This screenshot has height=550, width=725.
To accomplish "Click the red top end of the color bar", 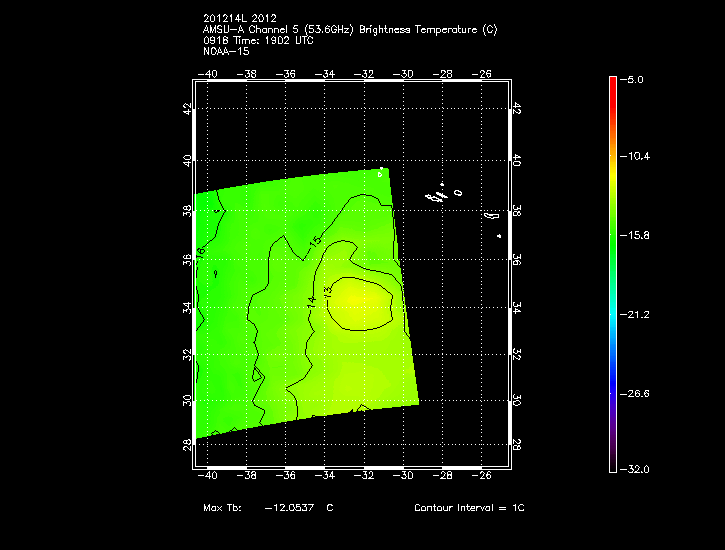I will (x=613, y=82).
